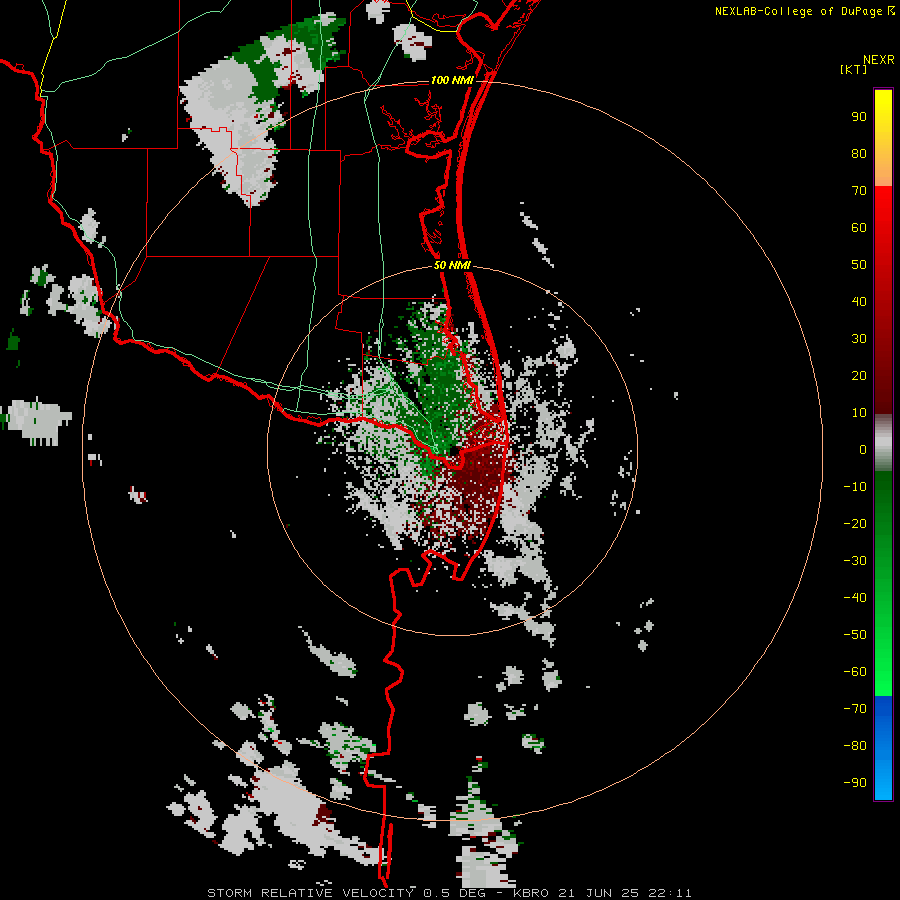Click the [KT] units label
The image size is (900, 900).
pos(853,69)
